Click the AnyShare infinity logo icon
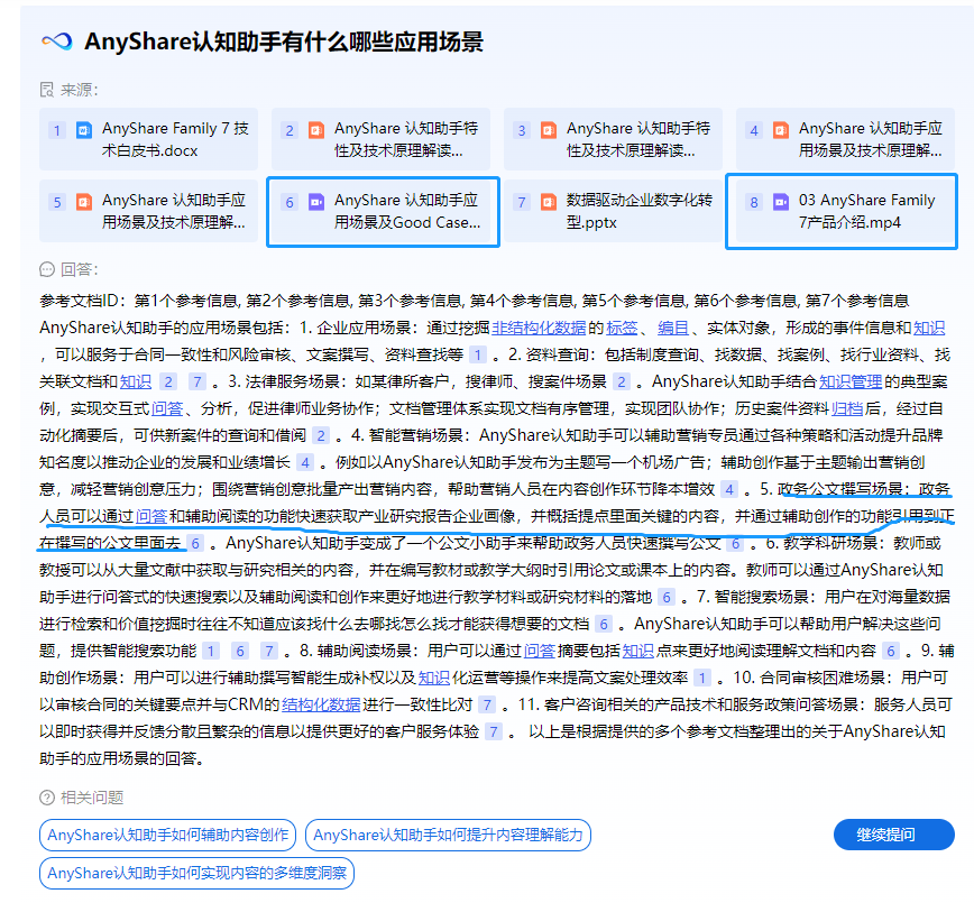This screenshot has width=974, height=904. (x=57, y=41)
